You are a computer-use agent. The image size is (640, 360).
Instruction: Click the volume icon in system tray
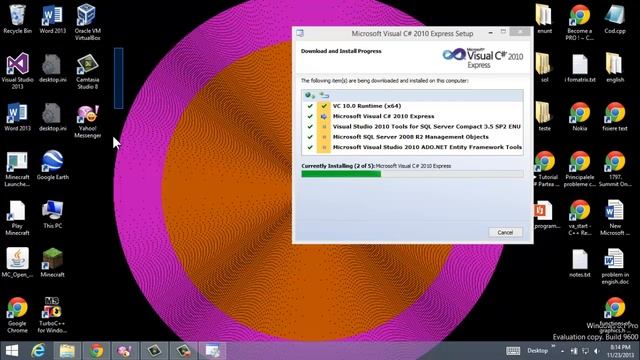[x=596, y=351]
